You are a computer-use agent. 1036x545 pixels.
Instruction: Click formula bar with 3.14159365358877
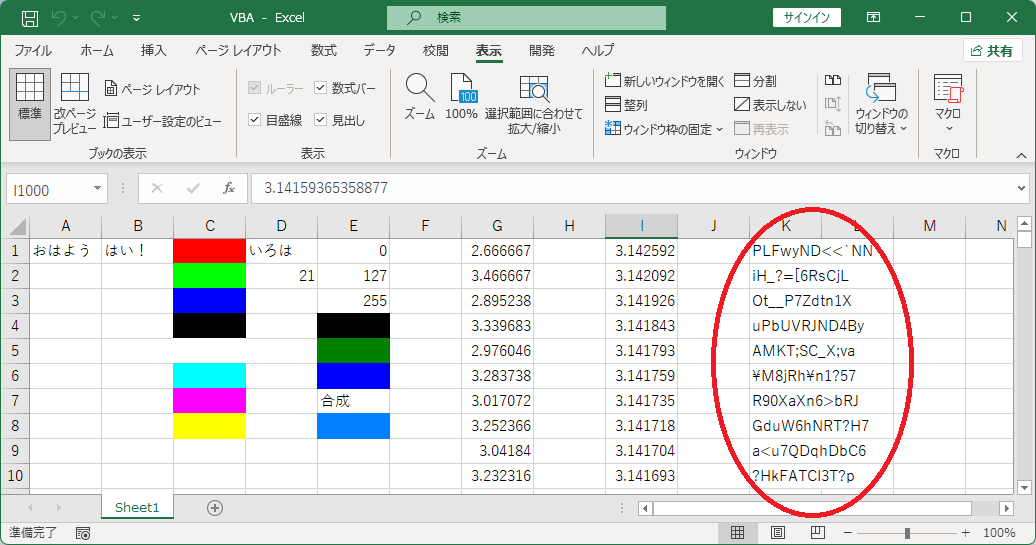point(633,189)
